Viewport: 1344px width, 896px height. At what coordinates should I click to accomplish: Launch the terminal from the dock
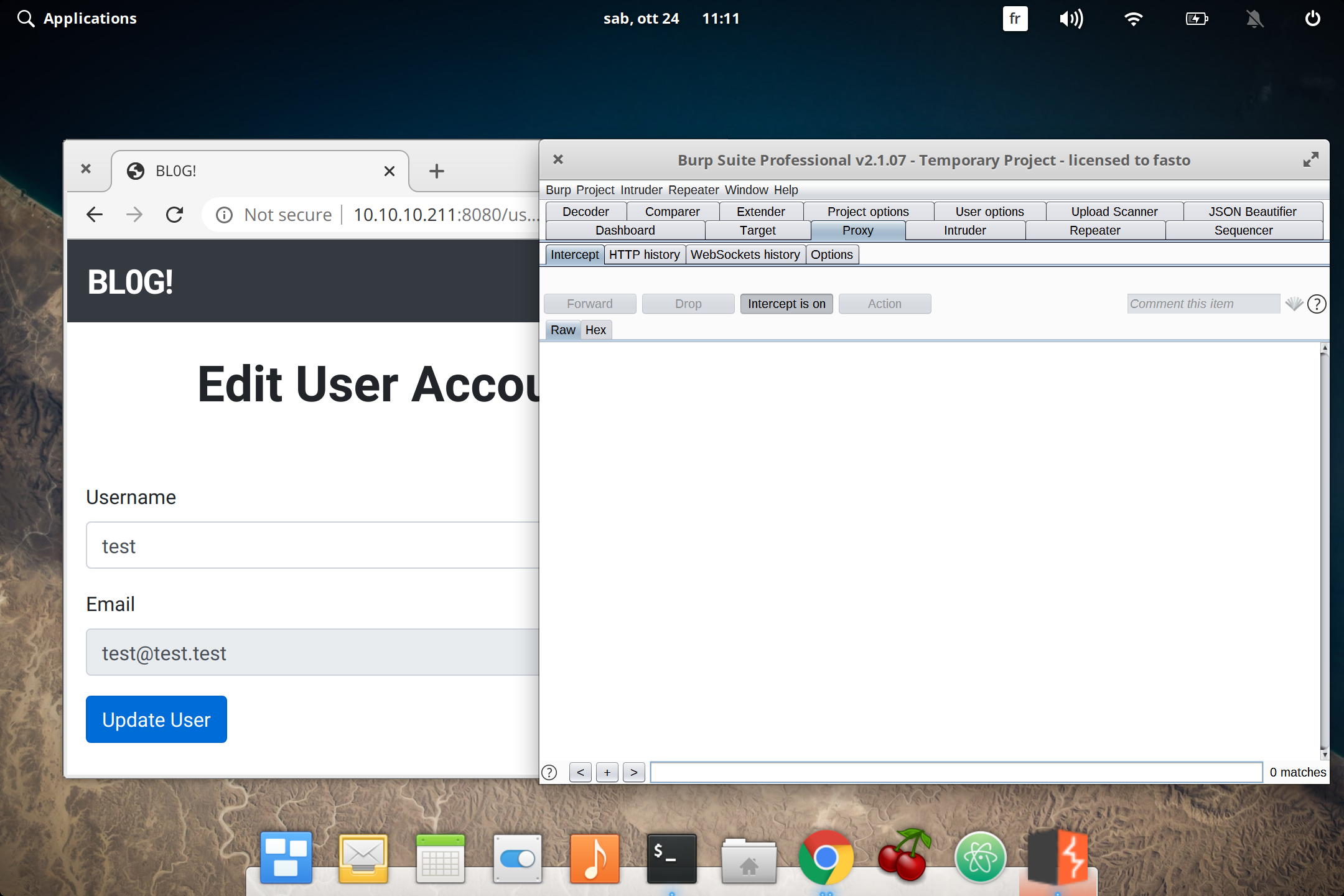671,857
